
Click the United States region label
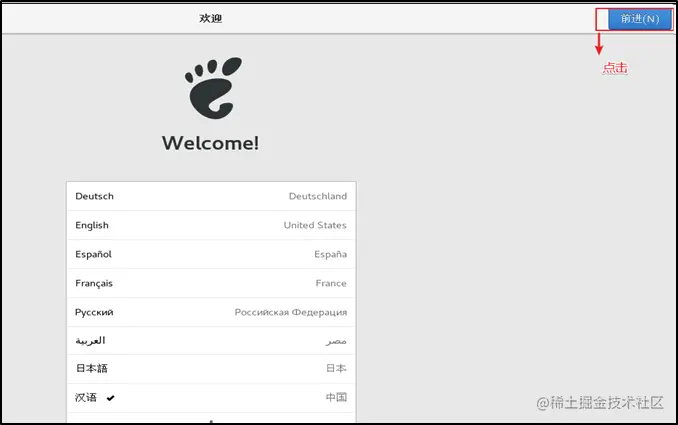tap(315, 225)
